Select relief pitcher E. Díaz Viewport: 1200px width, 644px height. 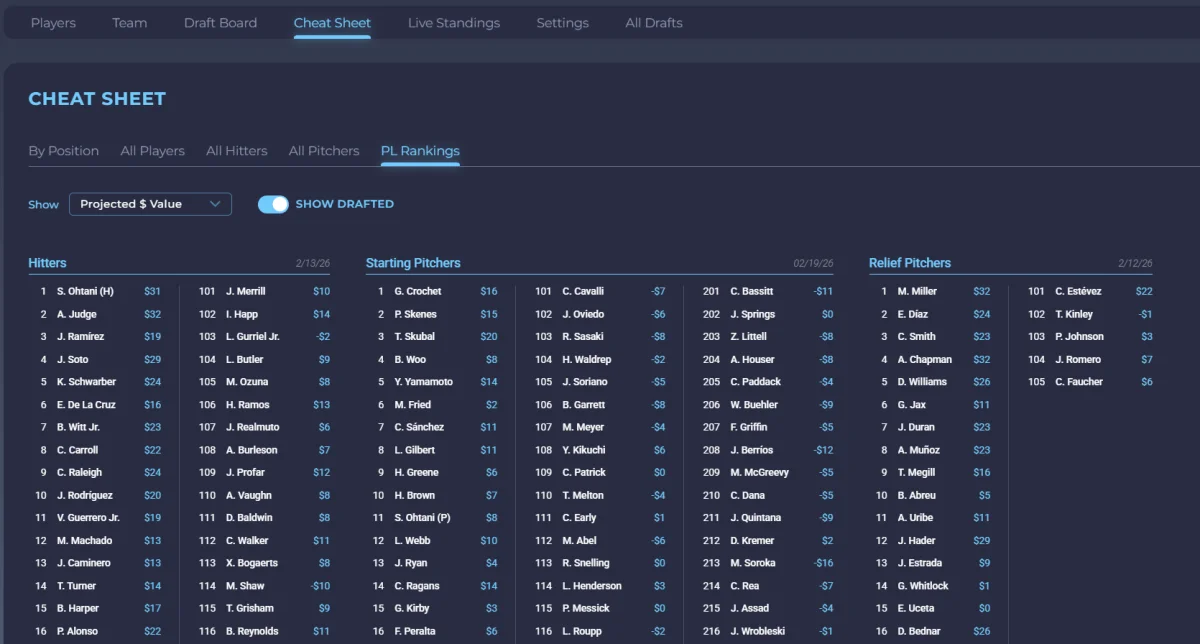[x=913, y=314]
